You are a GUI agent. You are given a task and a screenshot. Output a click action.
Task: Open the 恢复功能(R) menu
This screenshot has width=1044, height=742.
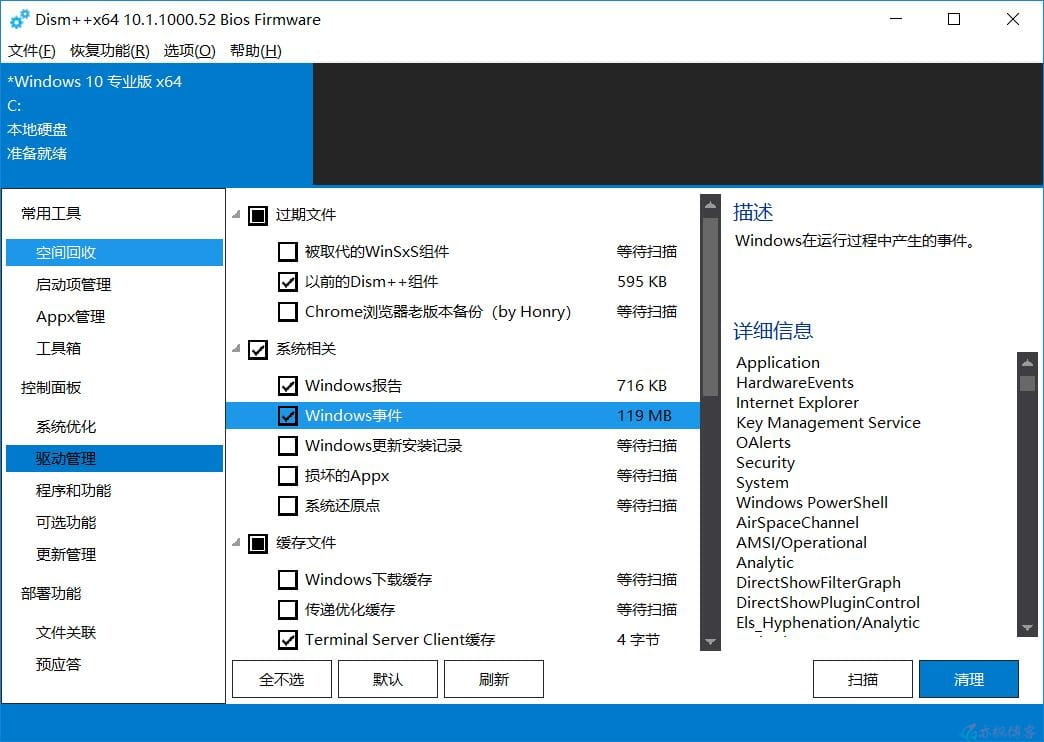pos(110,51)
